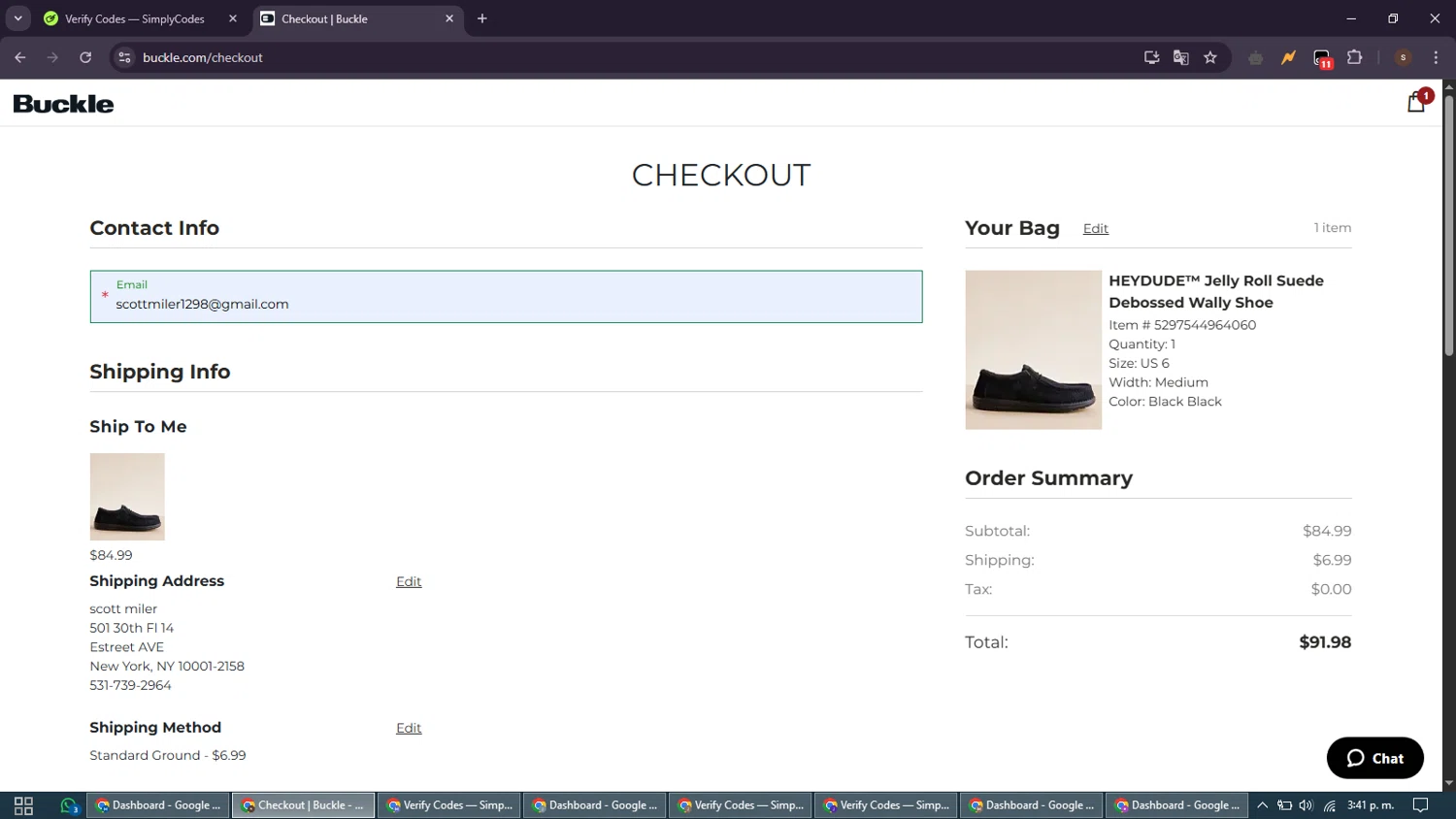The image size is (1456, 819).
Task: Go forward with browser forward arrow
Action: point(52,57)
